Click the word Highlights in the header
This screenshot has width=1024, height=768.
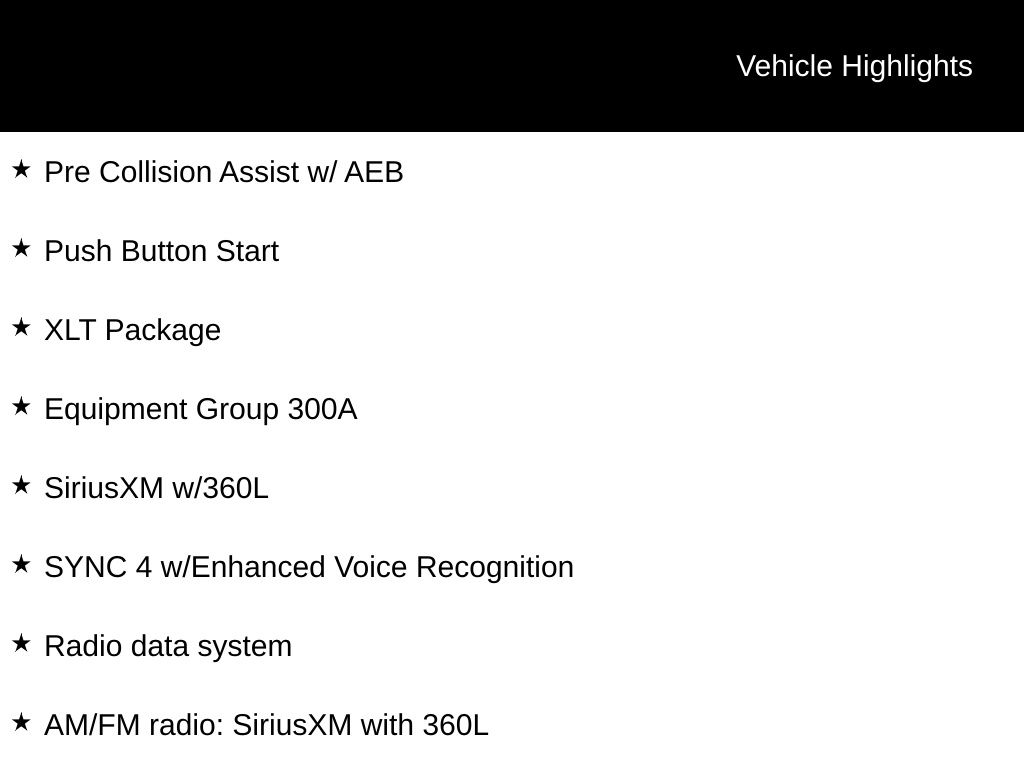point(907,66)
